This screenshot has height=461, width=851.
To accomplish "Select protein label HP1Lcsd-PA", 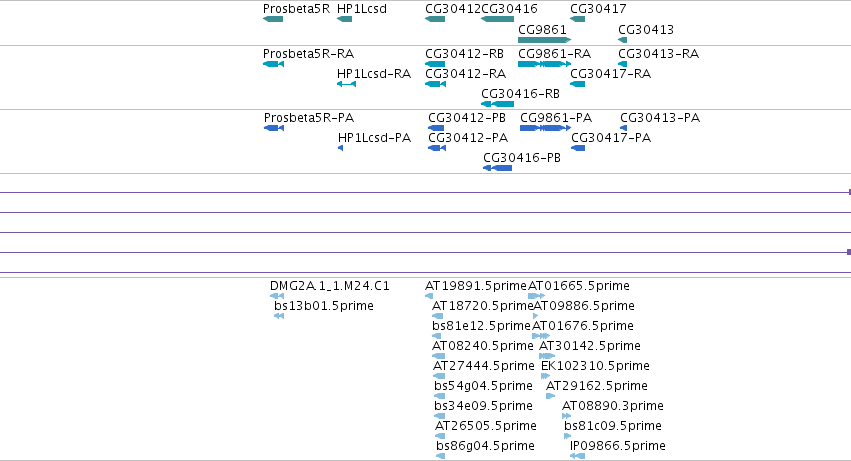I will click(374, 138).
